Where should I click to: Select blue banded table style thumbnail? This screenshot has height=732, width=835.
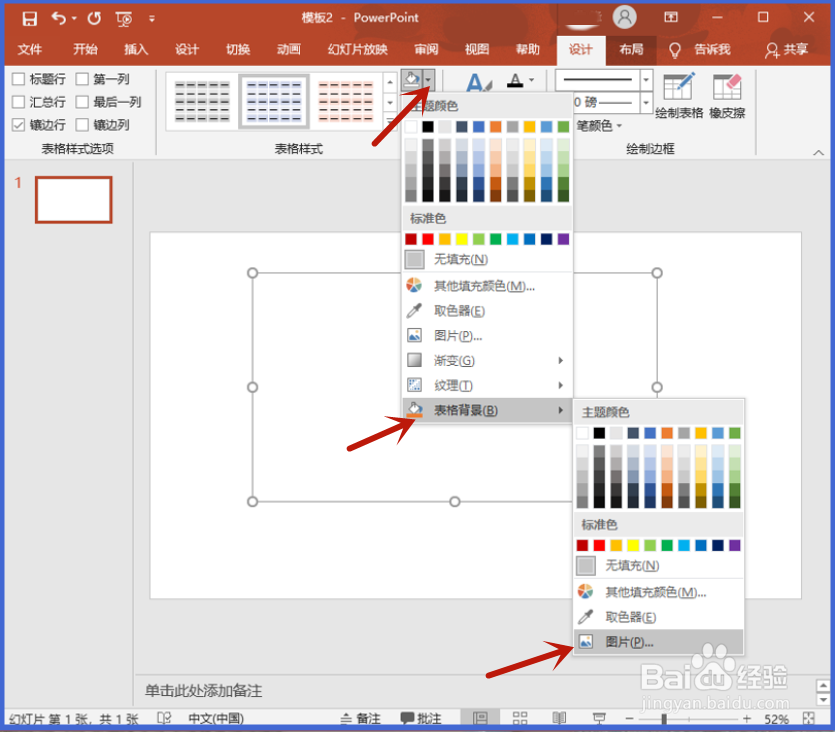[274, 101]
